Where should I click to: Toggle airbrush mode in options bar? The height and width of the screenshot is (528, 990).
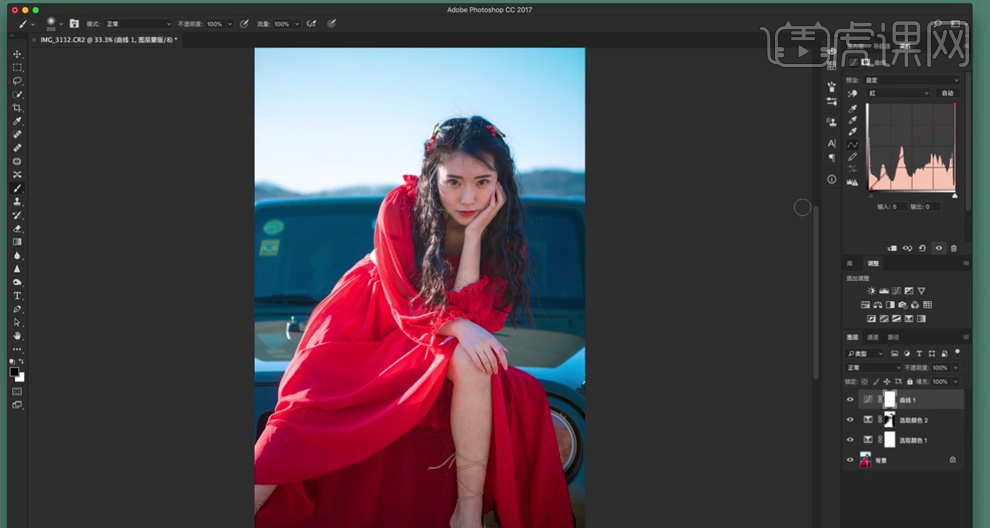[311, 23]
